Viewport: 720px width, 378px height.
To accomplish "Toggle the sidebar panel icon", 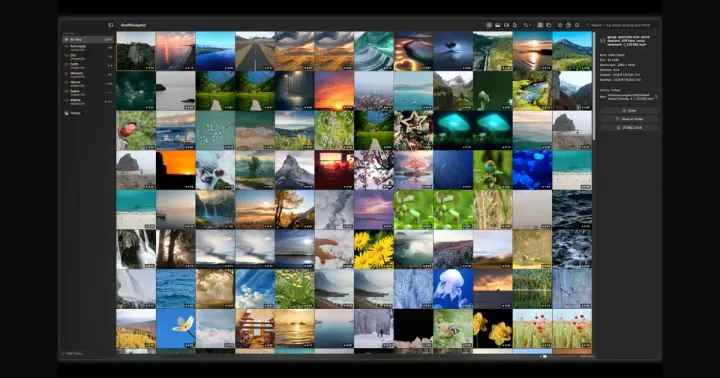I will point(111,25).
